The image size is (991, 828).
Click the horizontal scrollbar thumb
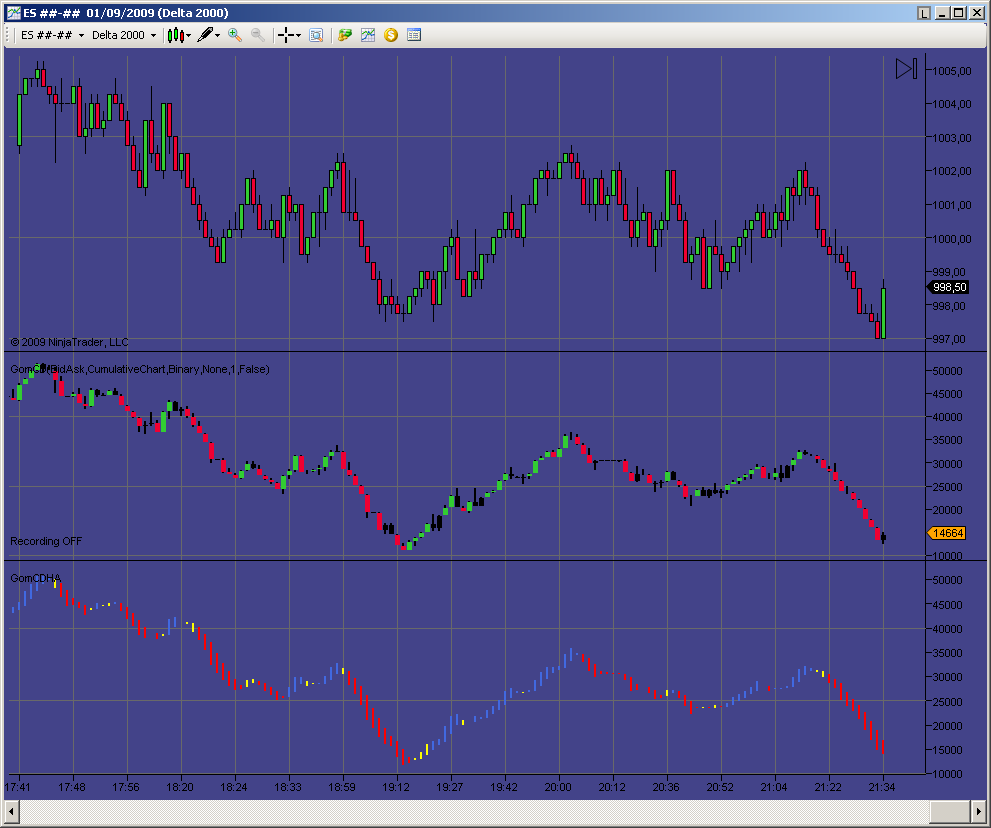coord(950,812)
